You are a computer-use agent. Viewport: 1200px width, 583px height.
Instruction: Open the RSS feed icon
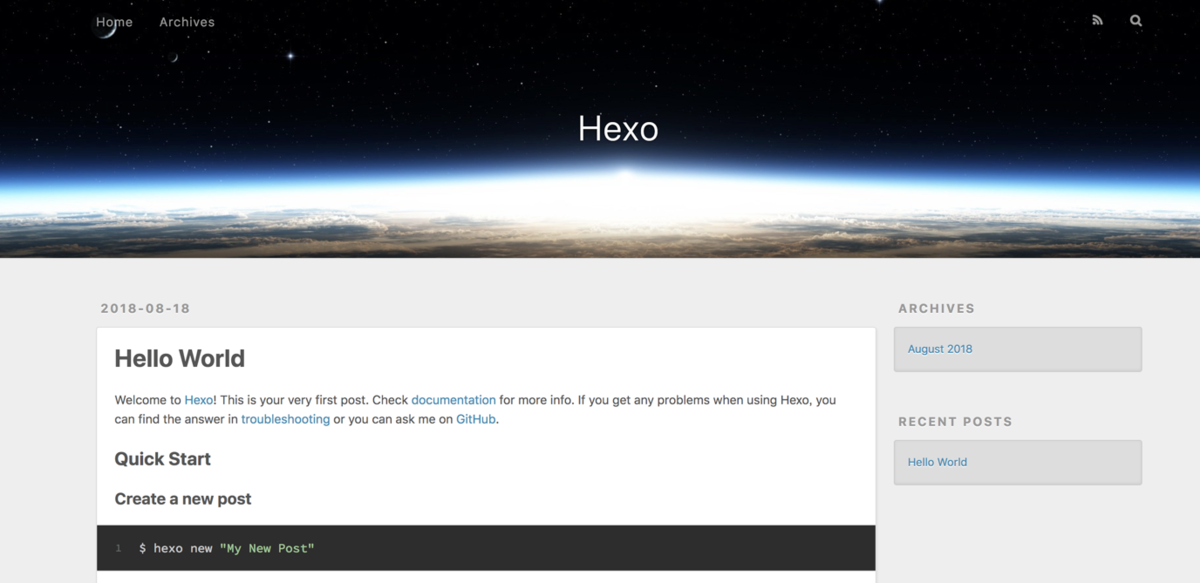(1097, 20)
